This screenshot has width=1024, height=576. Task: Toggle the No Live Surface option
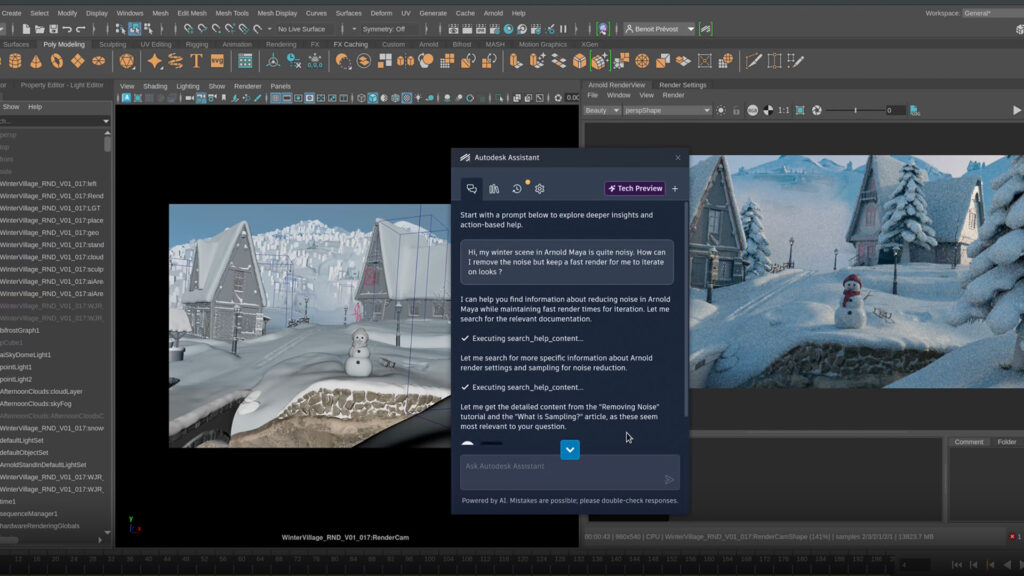pos(301,29)
